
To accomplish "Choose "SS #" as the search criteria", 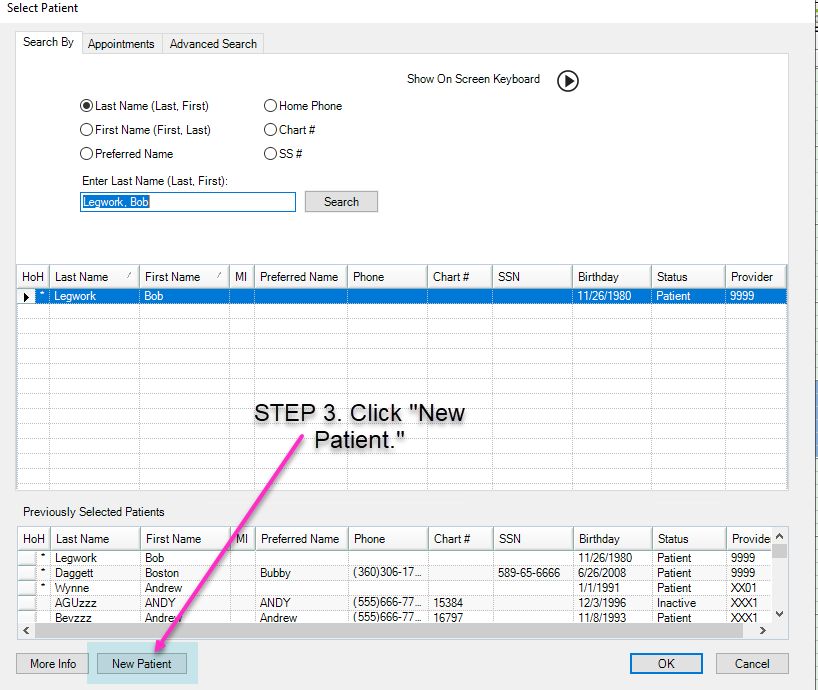I will coord(270,153).
